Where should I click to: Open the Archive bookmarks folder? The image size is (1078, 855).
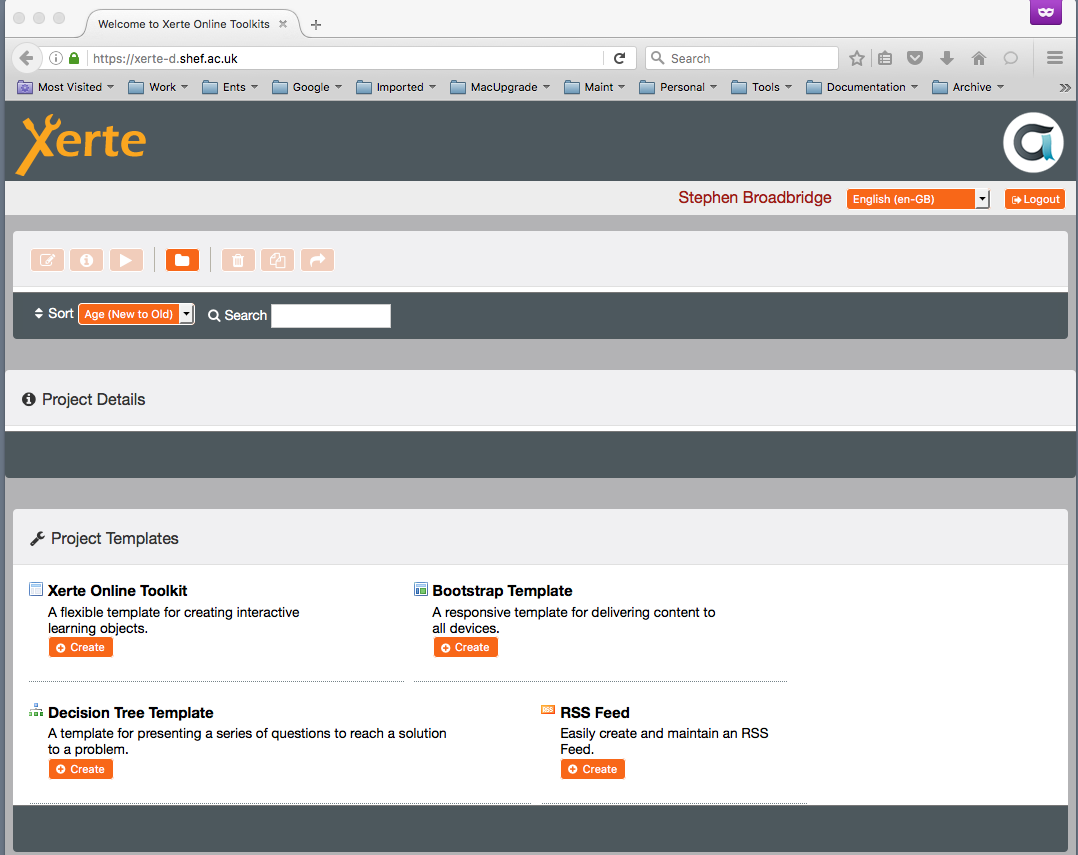click(968, 87)
